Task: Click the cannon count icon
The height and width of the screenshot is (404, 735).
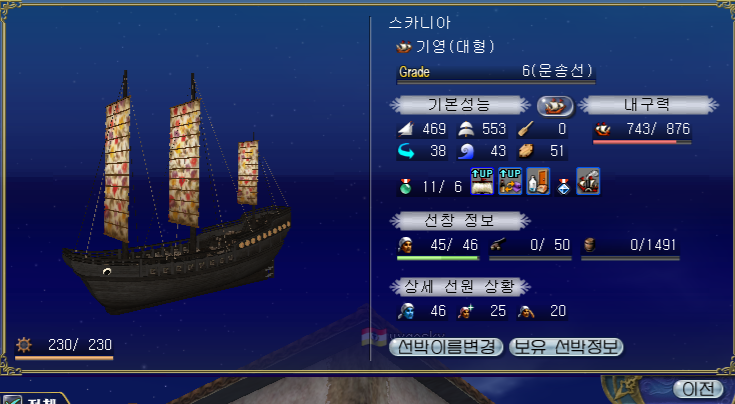Action: pyautogui.click(x=497, y=245)
